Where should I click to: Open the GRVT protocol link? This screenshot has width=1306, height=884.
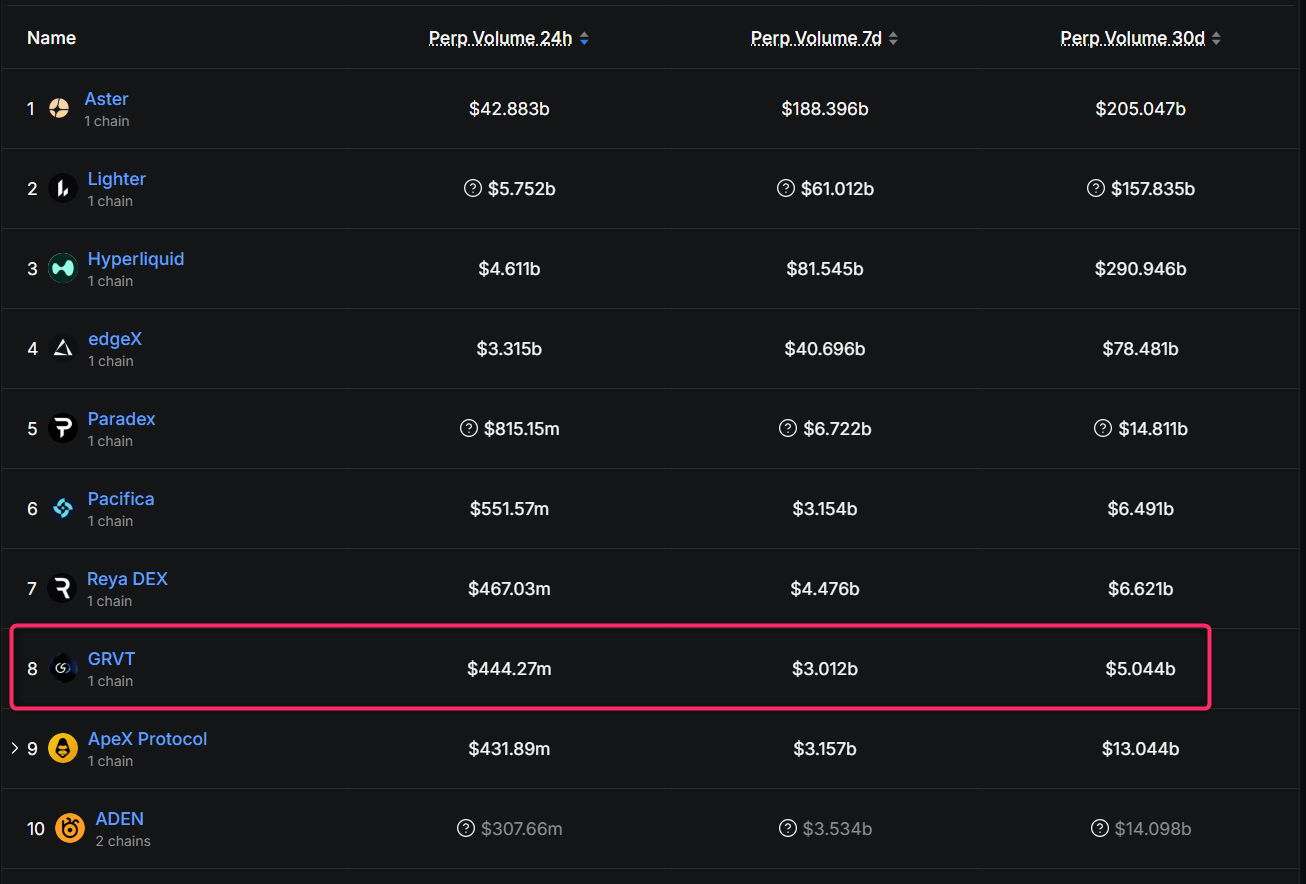coord(111,659)
